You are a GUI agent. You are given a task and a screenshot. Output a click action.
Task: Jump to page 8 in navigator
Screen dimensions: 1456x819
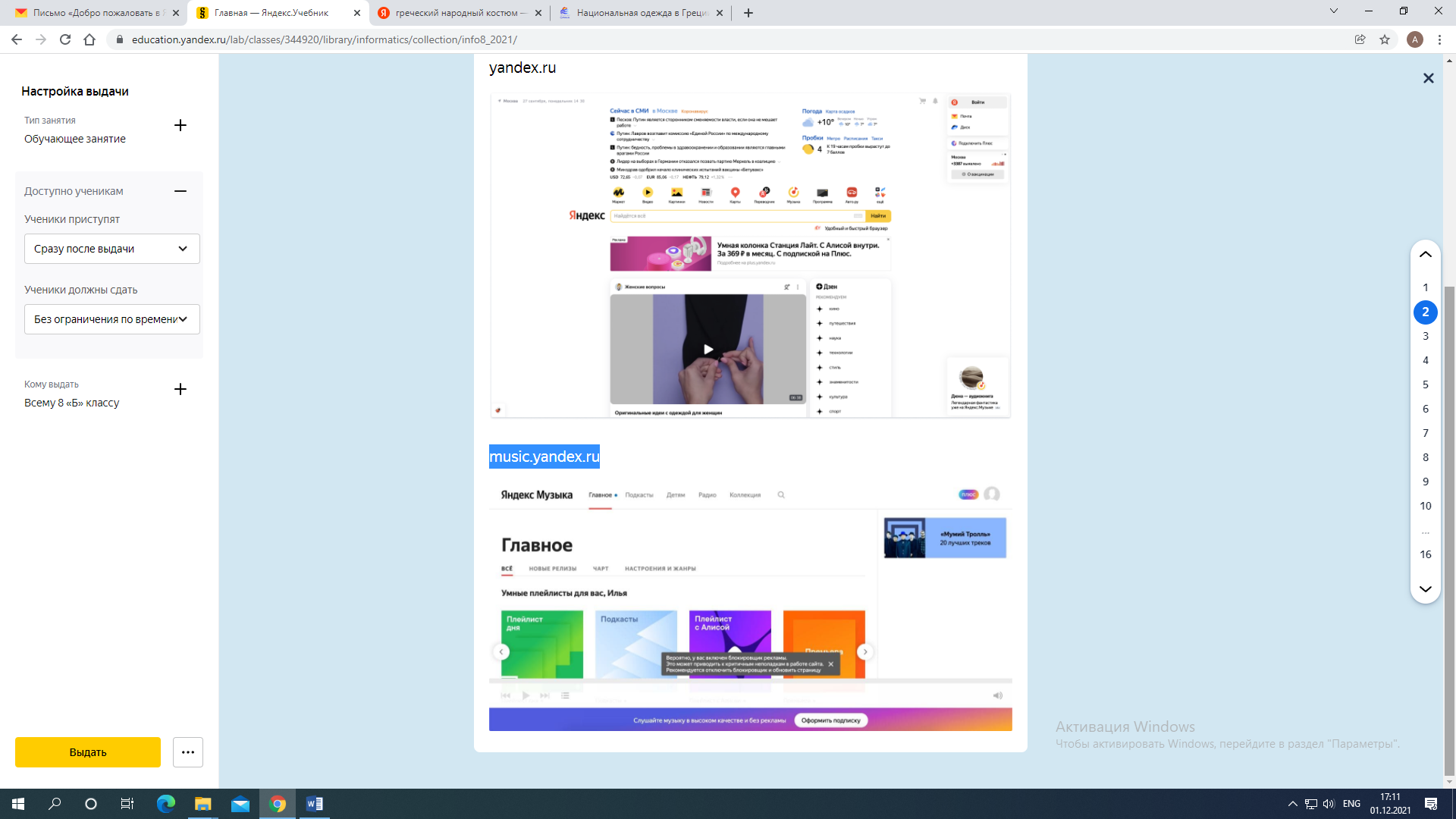[1426, 457]
